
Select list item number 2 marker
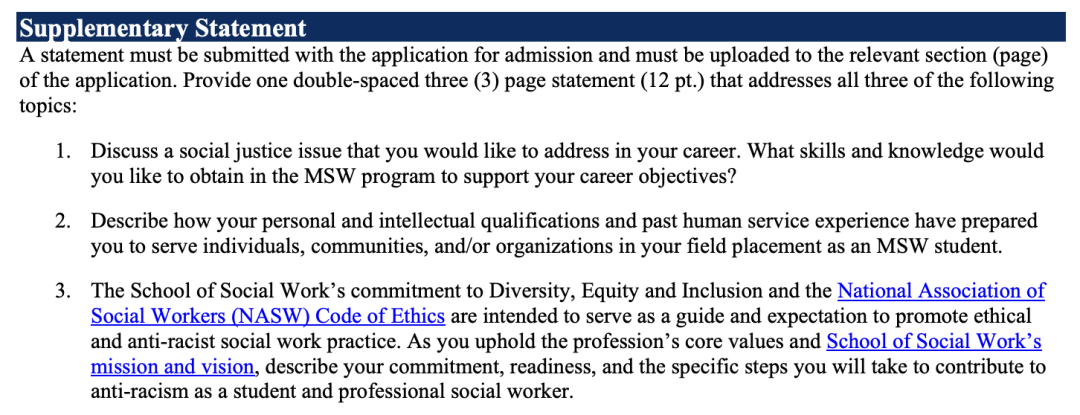63,223
